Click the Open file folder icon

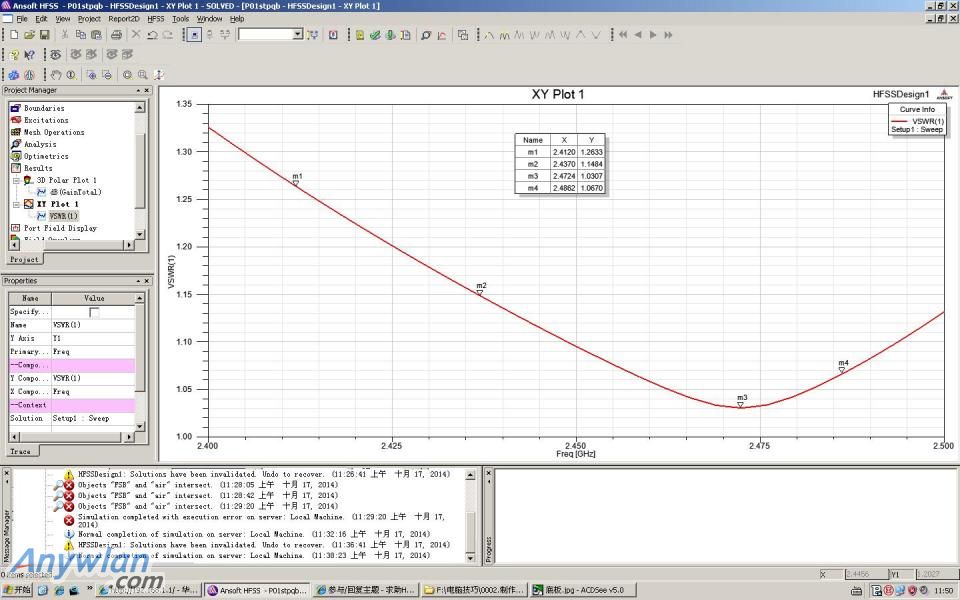click(30, 35)
